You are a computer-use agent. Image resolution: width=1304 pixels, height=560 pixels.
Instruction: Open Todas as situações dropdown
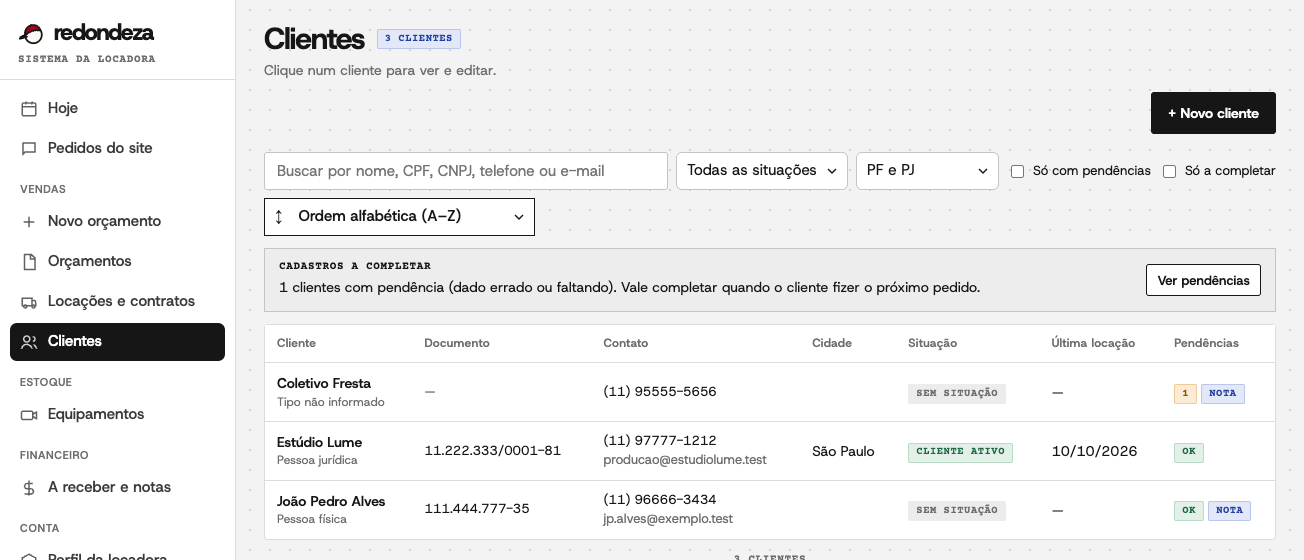(762, 171)
